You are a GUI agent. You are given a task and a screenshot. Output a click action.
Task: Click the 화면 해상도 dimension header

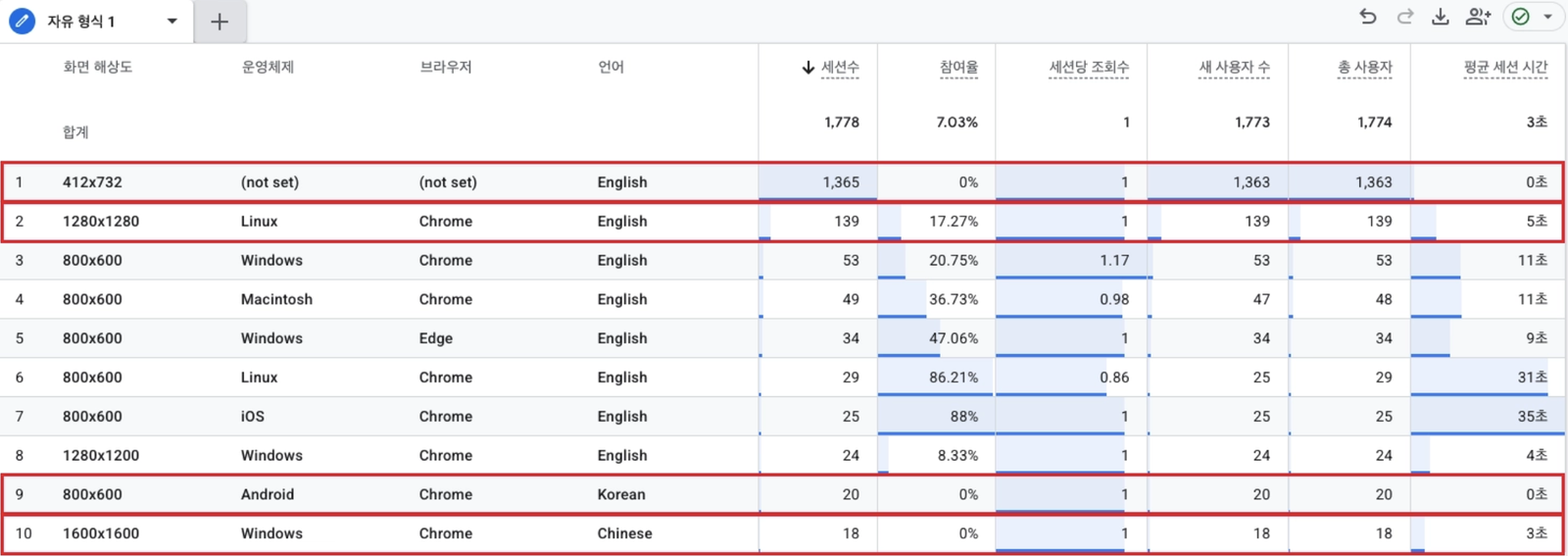tap(98, 67)
